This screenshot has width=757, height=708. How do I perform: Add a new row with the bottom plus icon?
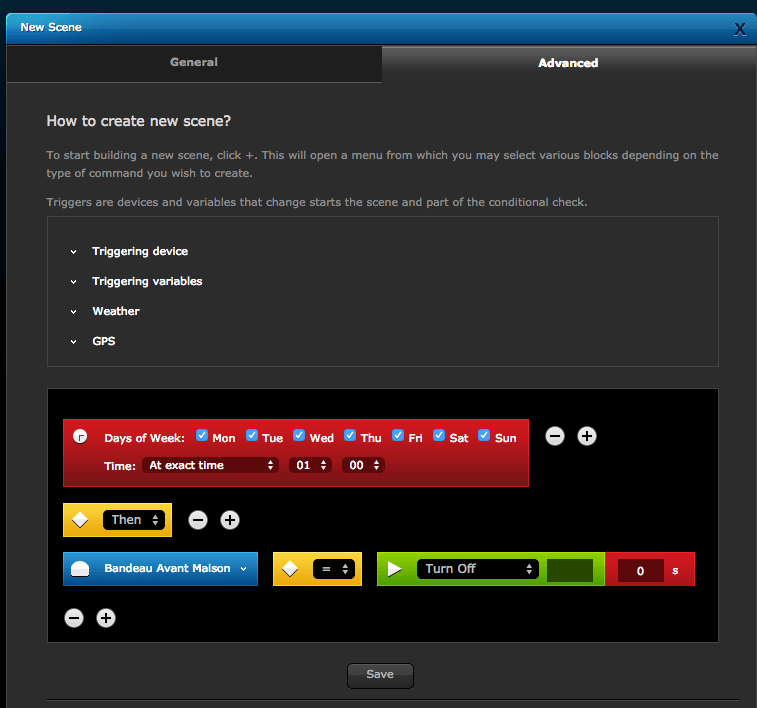tap(106, 618)
